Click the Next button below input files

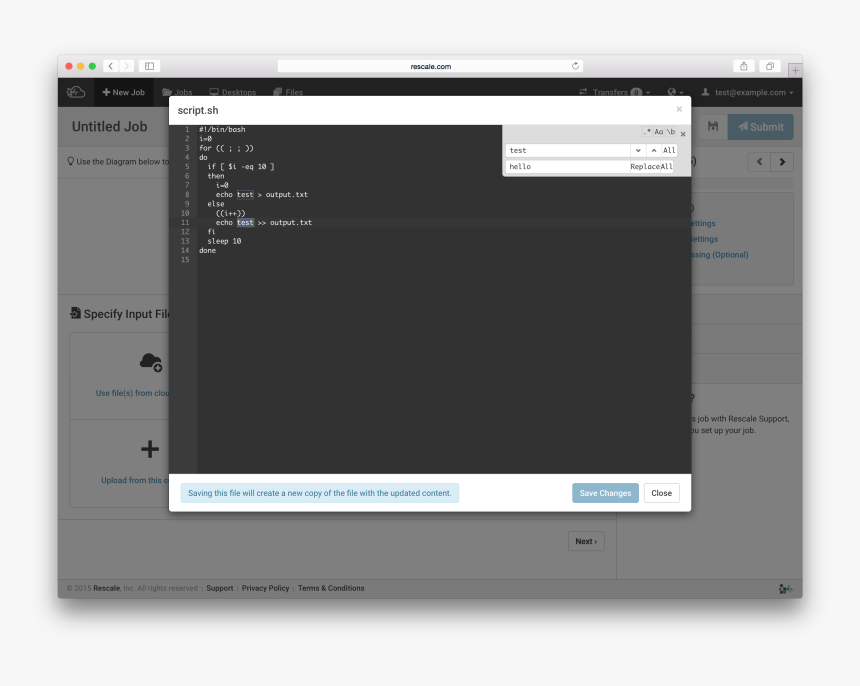(x=586, y=541)
